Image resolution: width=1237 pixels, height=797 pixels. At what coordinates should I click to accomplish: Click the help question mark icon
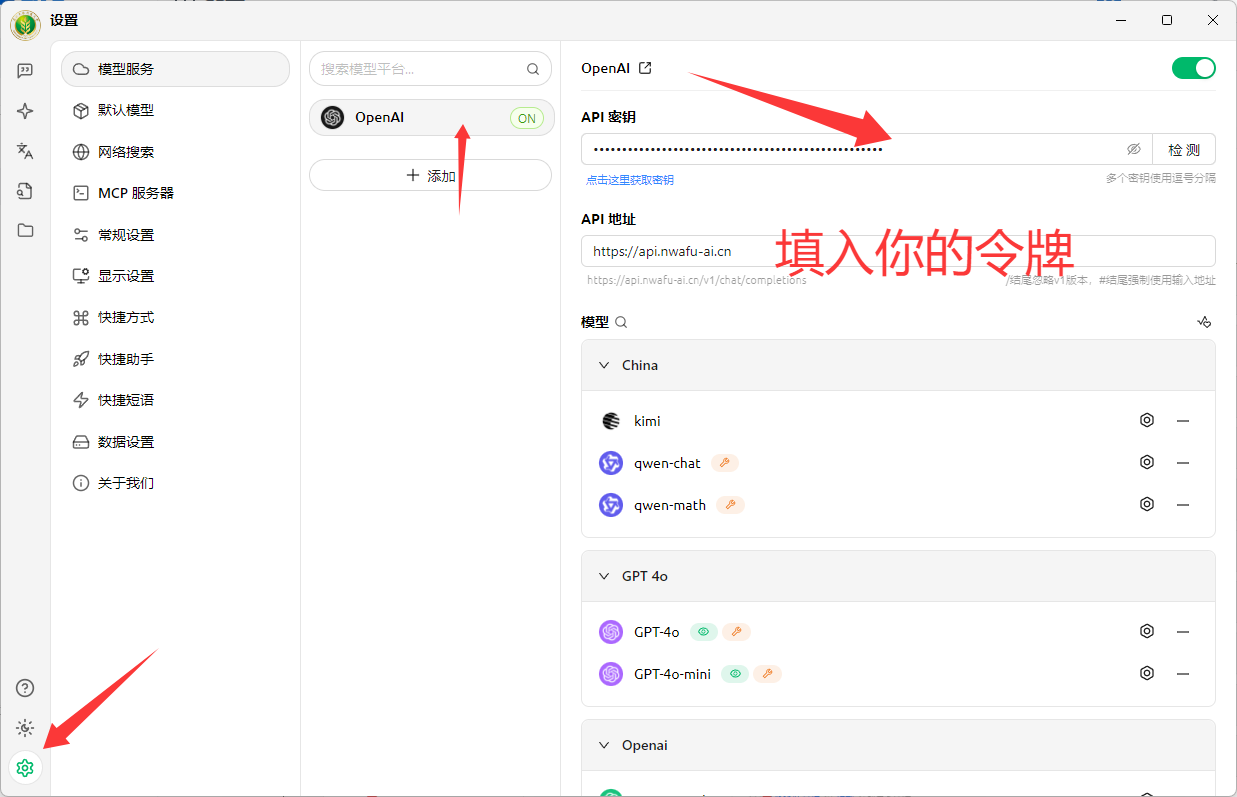coord(25,688)
